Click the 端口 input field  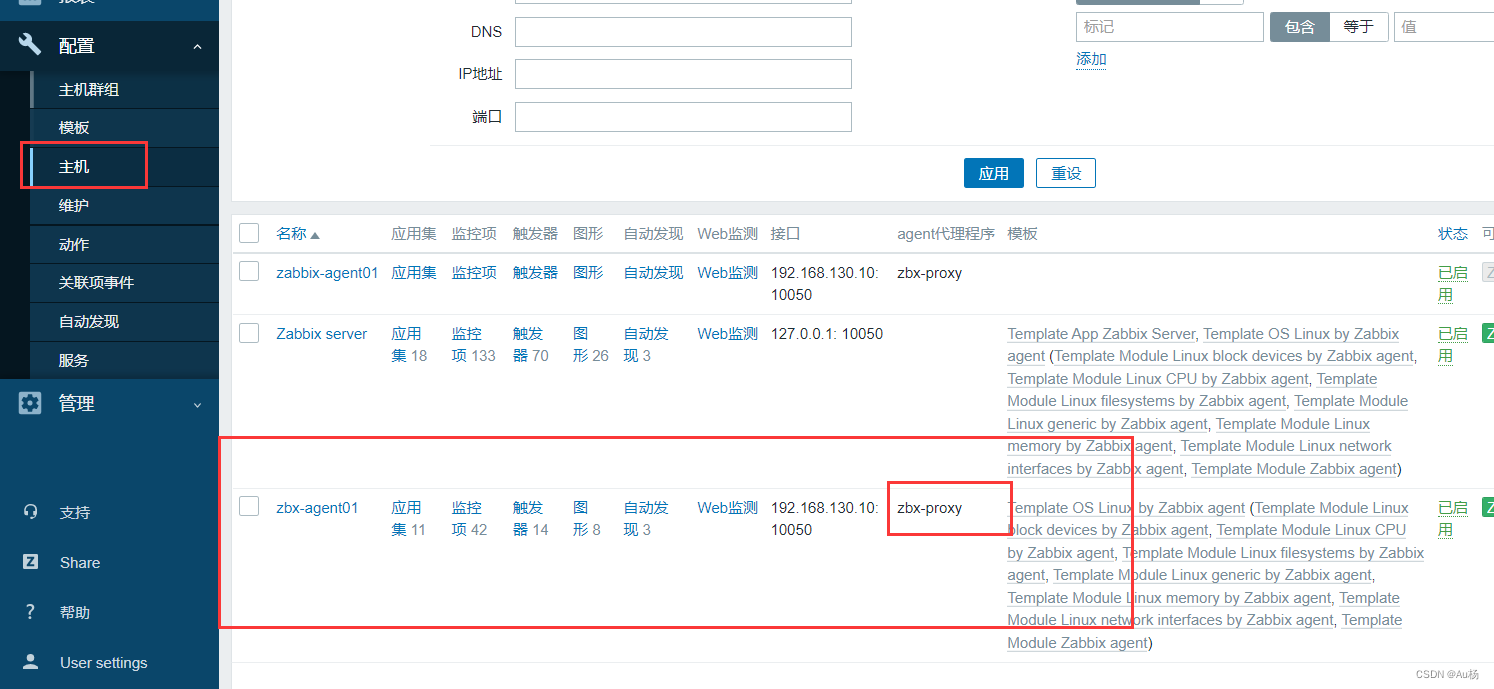point(683,117)
